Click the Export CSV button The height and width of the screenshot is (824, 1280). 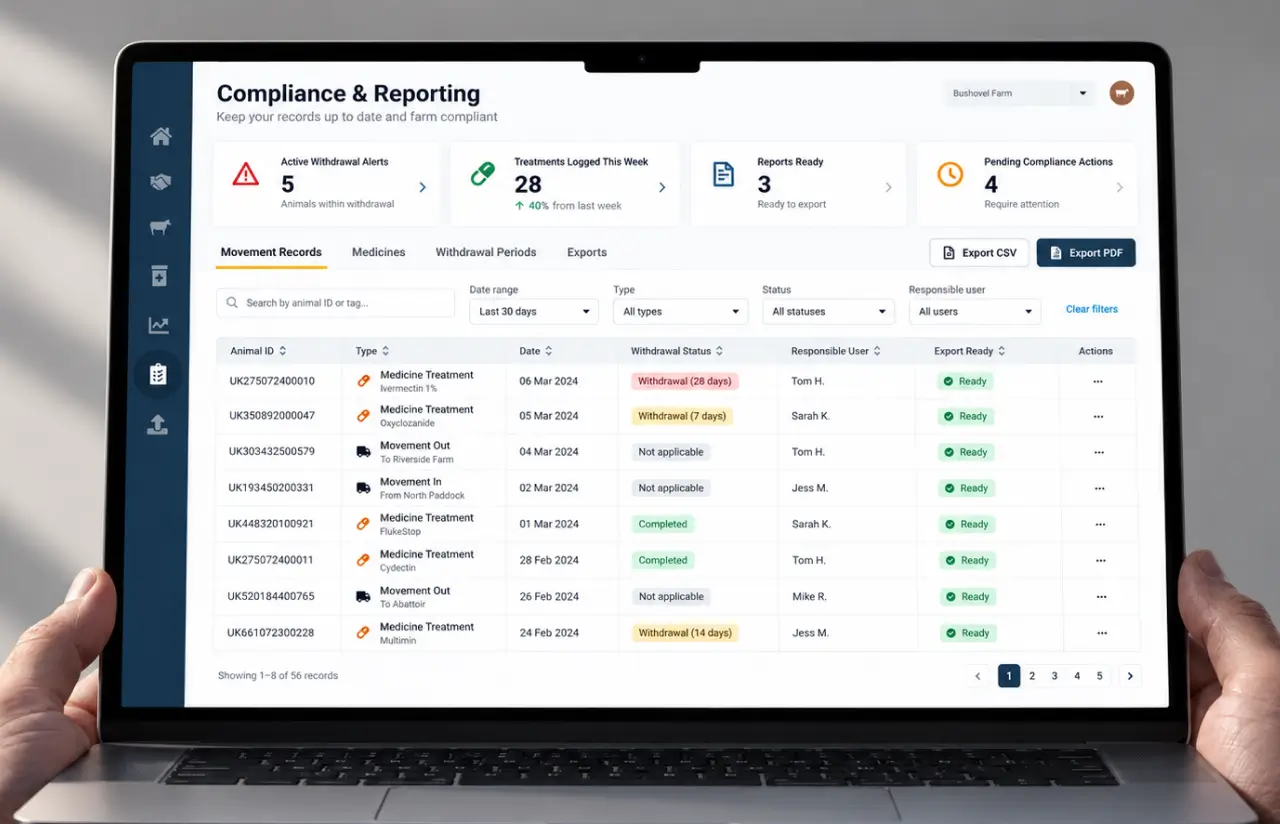[979, 253]
